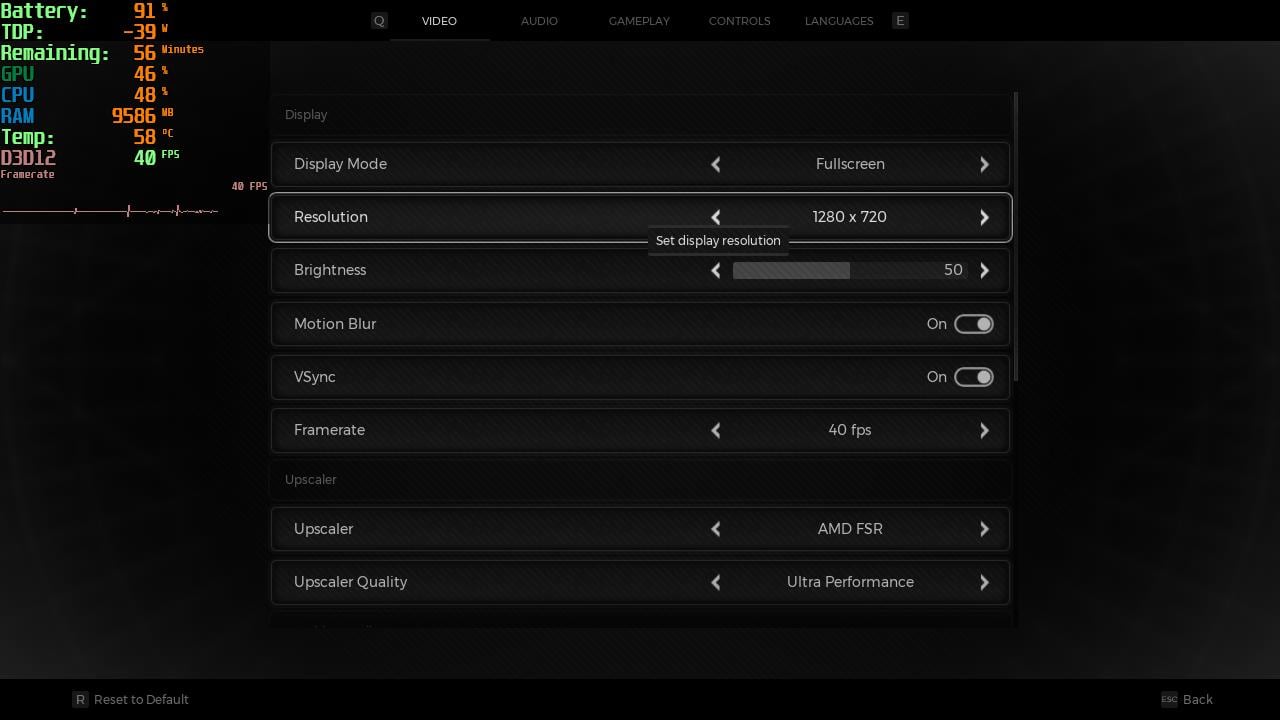Raise Framerate cap with right arrow

[x=984, y=430]
